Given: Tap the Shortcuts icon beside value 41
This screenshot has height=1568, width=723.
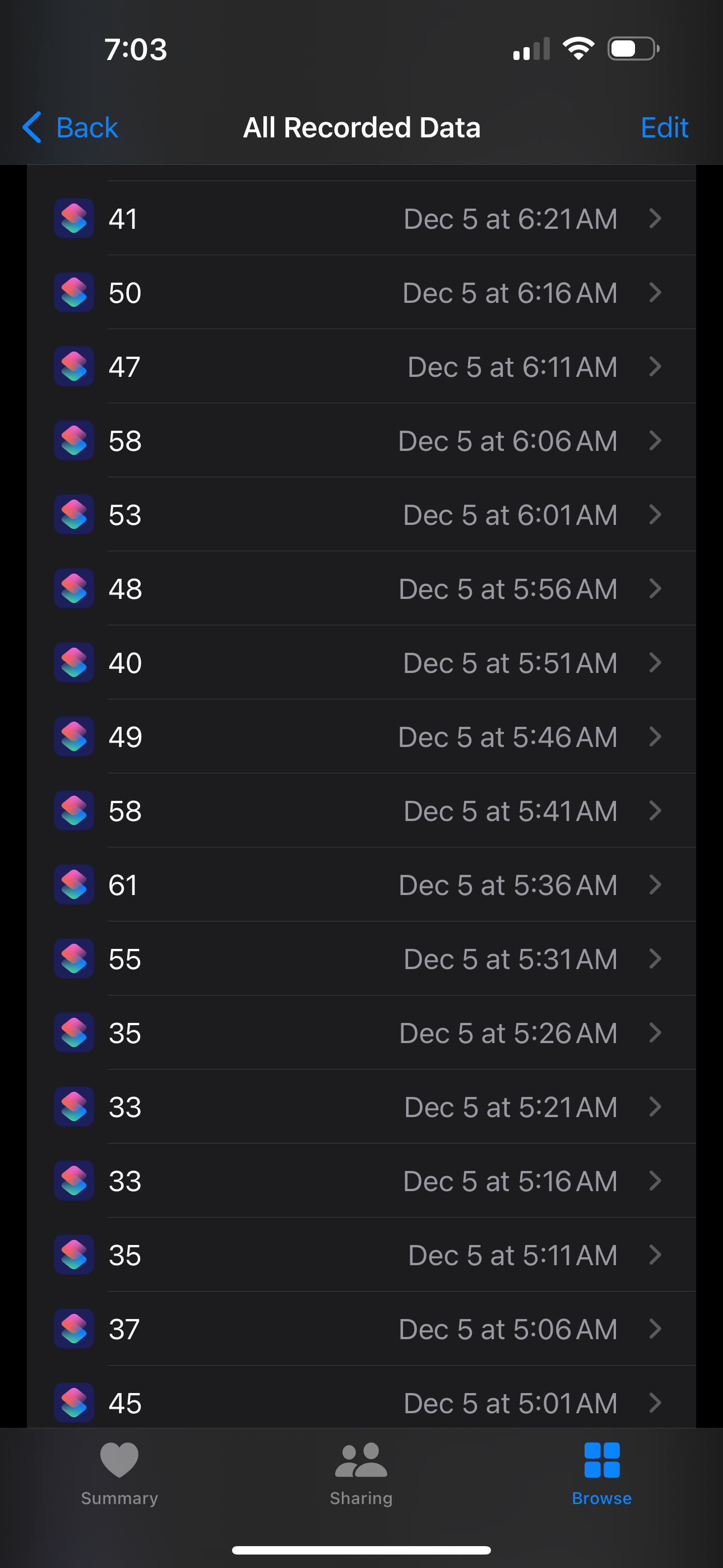Looking at the screenshot, I should (x=73, y=219).
